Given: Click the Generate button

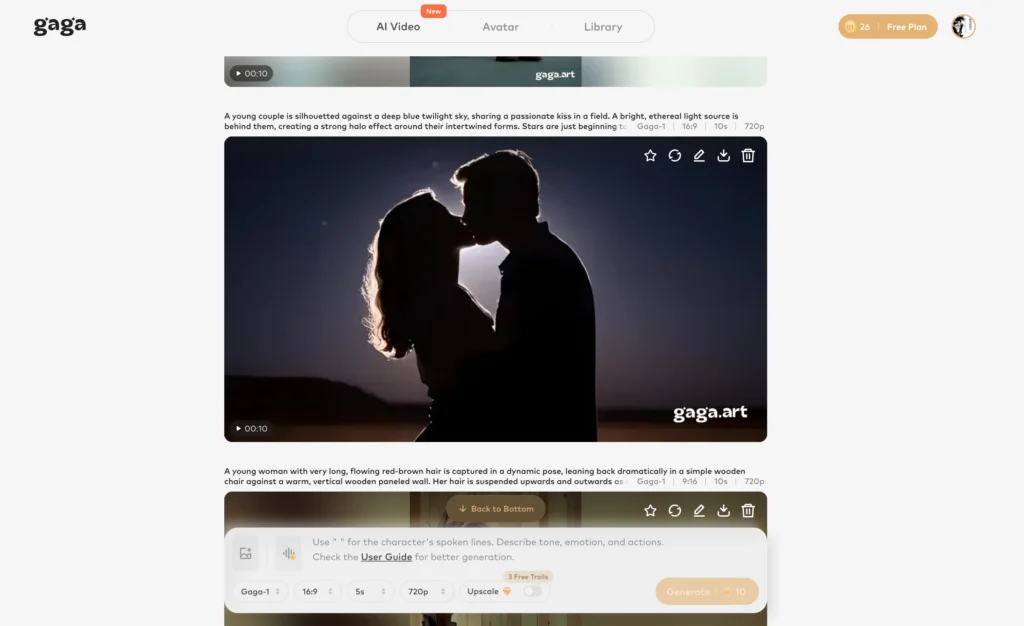Looking at the screenshot, I should pos(707,591).
